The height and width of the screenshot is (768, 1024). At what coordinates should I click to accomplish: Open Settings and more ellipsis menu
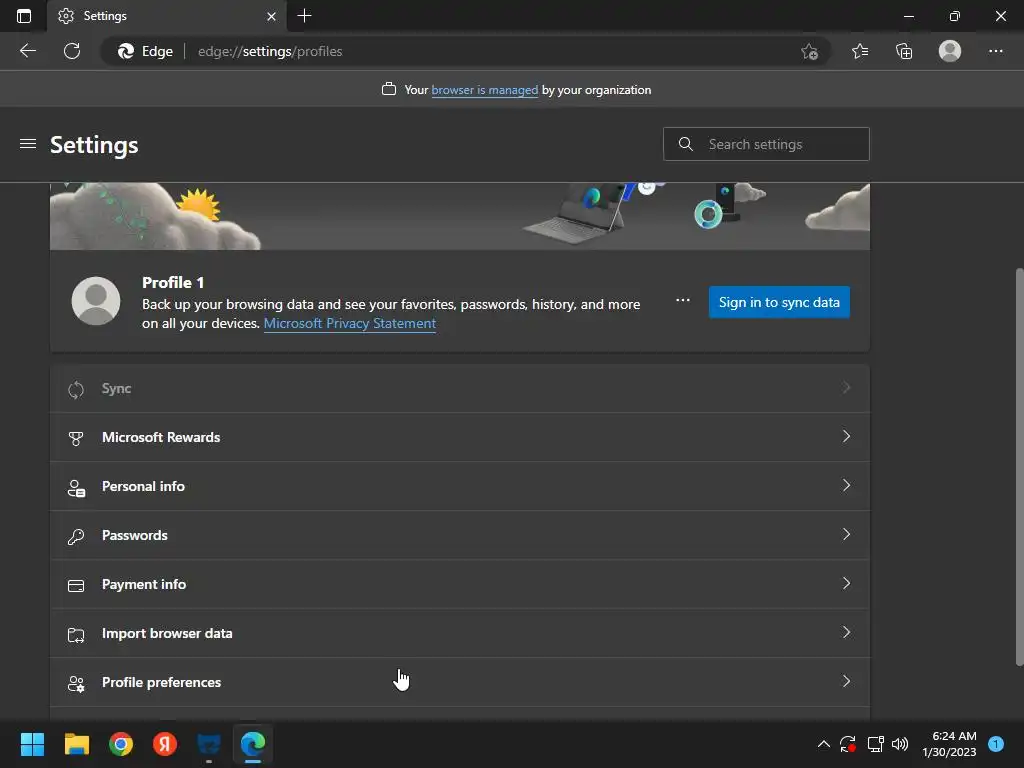[995, 51]
